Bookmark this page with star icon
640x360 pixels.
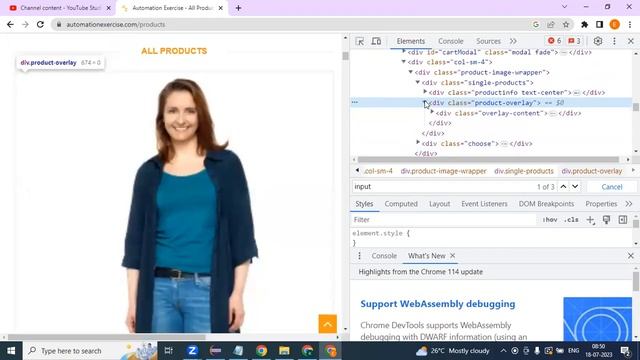[x=566, y=24]
